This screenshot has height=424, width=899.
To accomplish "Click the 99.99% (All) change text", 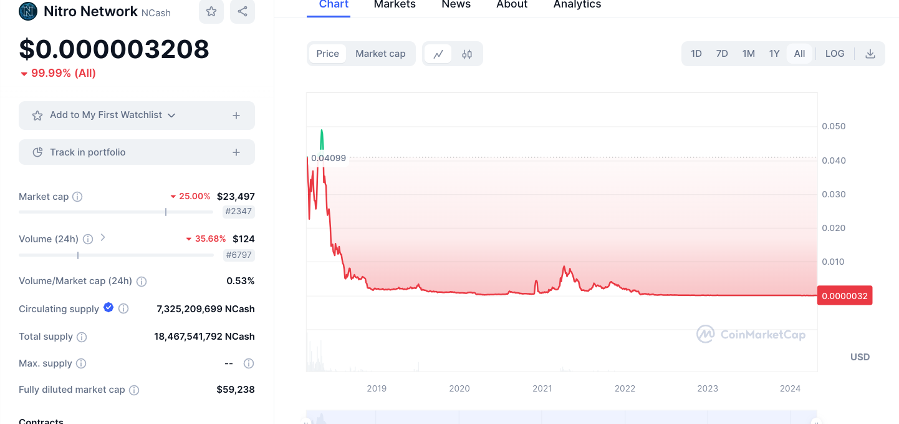I will 62,73.
